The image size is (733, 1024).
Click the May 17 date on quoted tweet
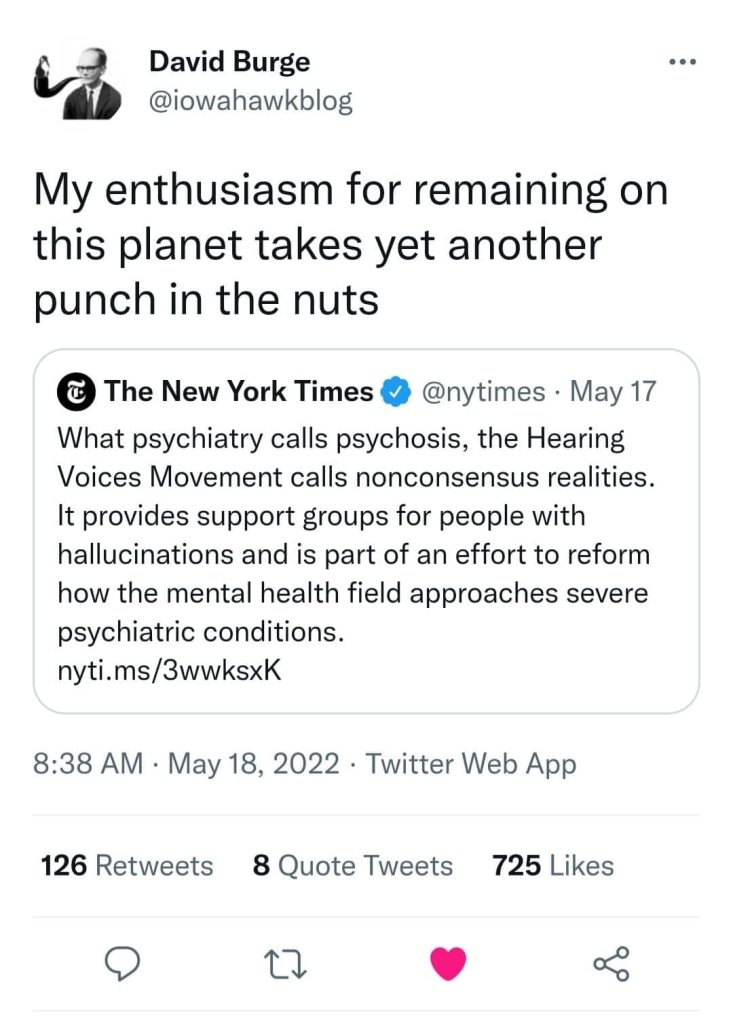click(612, 392)
